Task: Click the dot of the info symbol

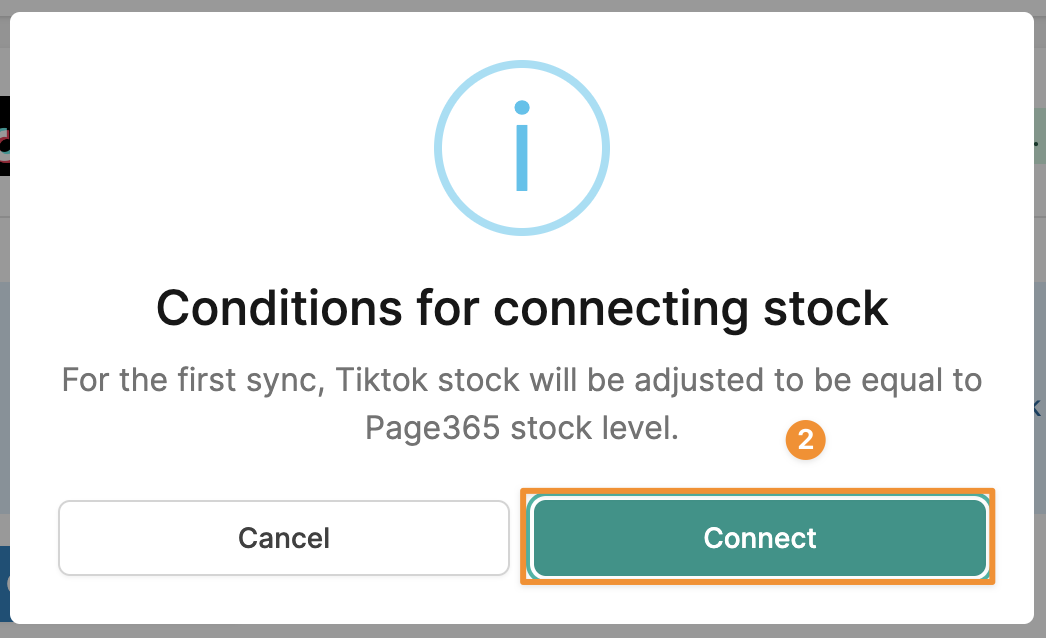Action: 522,107
